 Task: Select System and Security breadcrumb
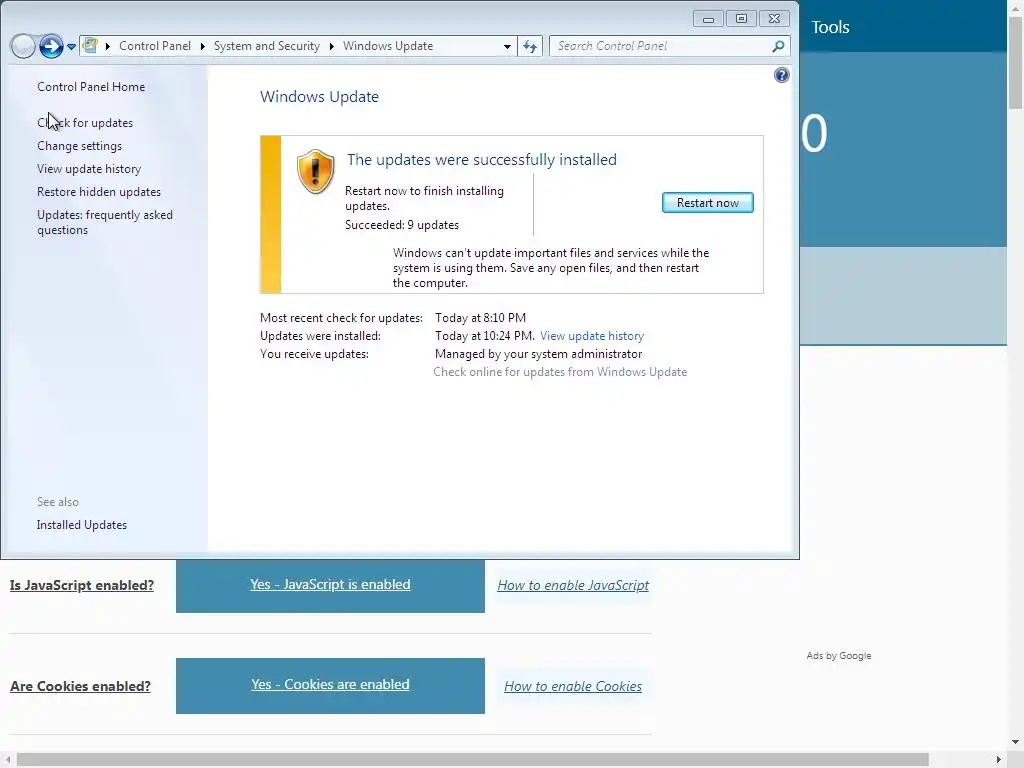(266, 46)
